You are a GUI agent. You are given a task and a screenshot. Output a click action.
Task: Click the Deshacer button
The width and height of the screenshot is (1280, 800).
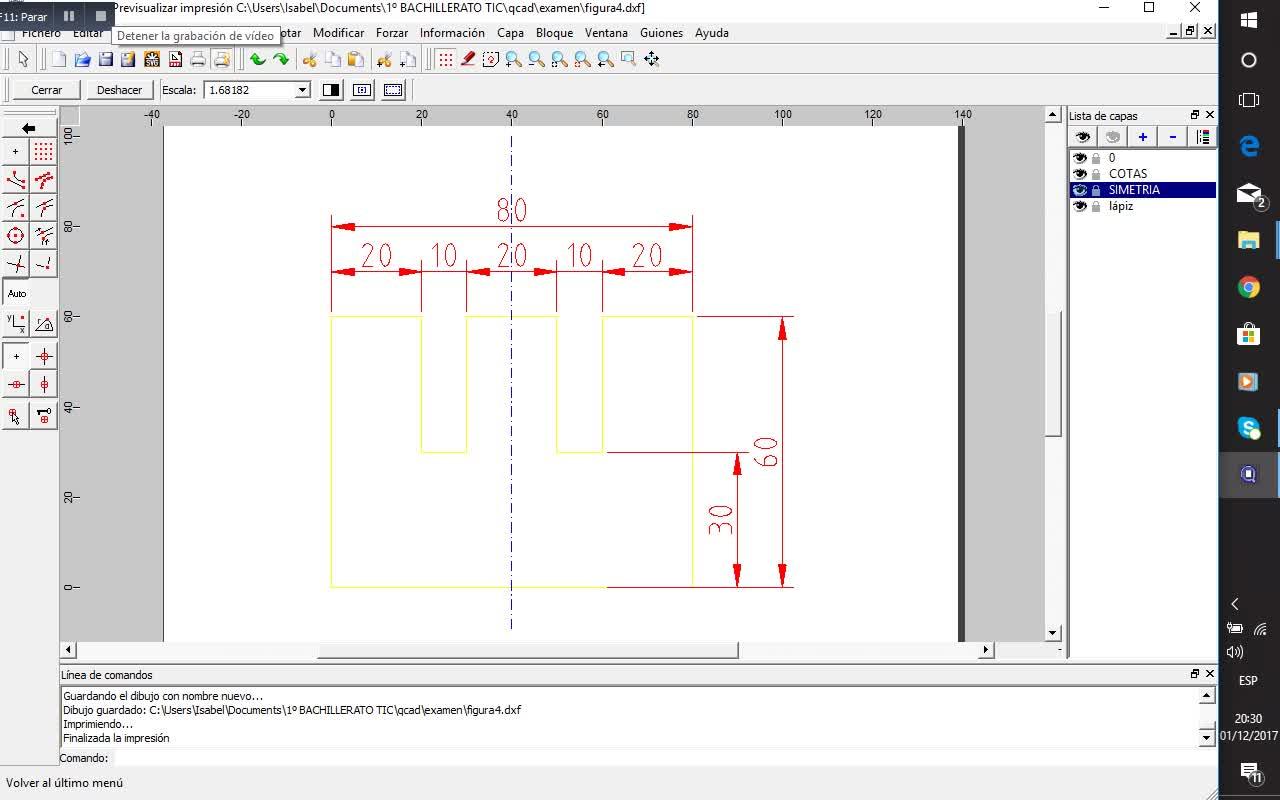119,90
